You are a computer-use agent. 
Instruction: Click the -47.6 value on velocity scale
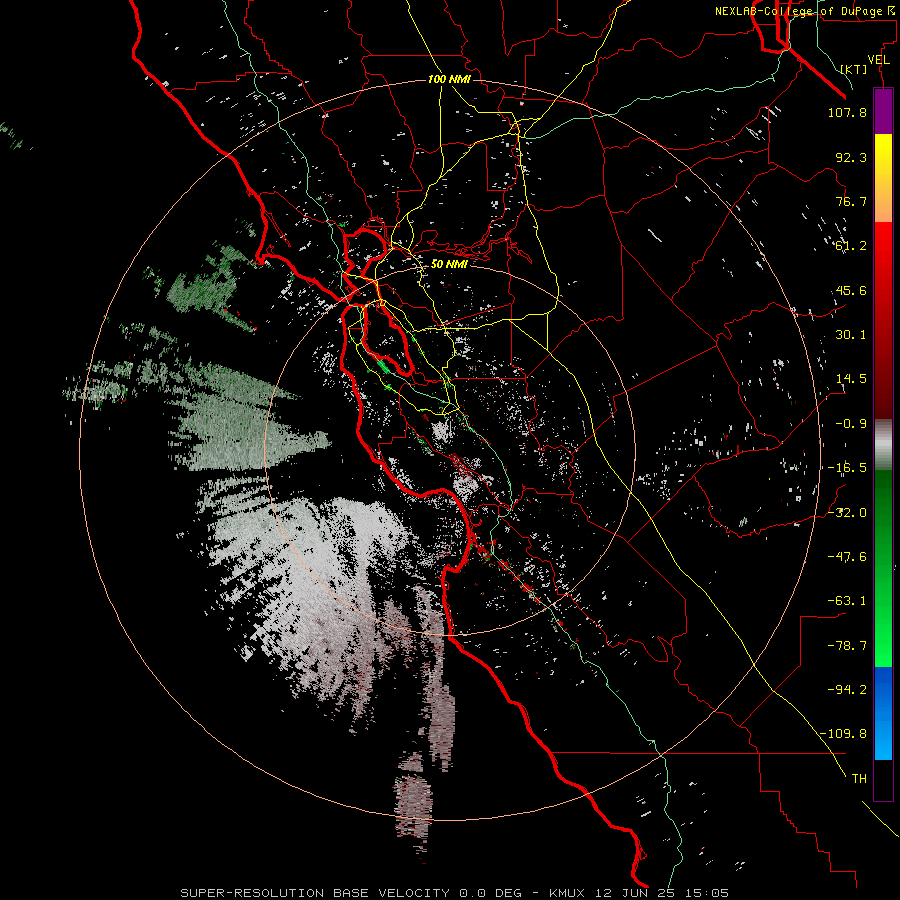847,557
